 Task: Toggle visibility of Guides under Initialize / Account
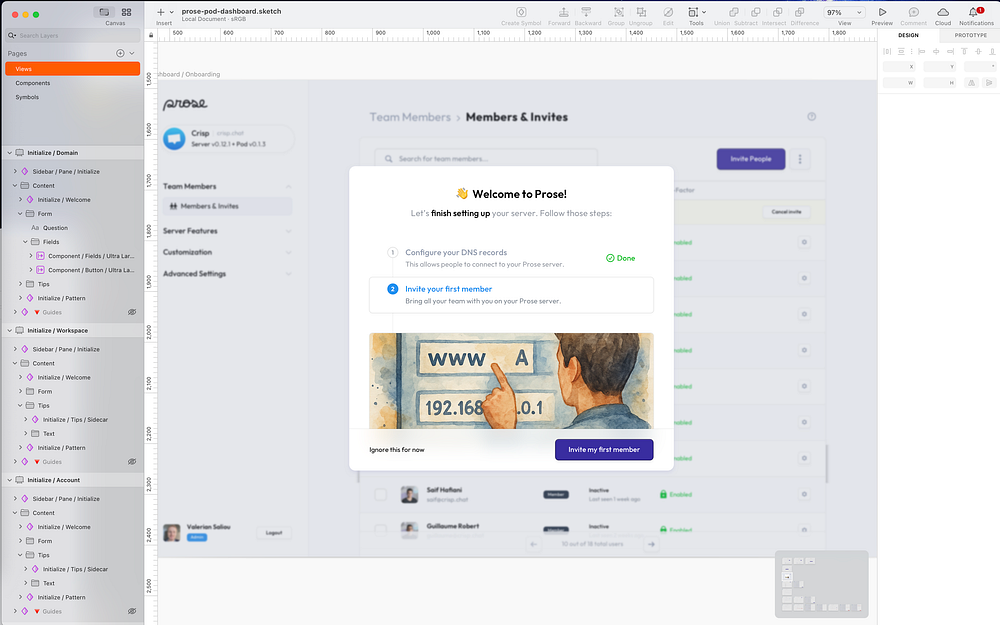click(132, 611)
